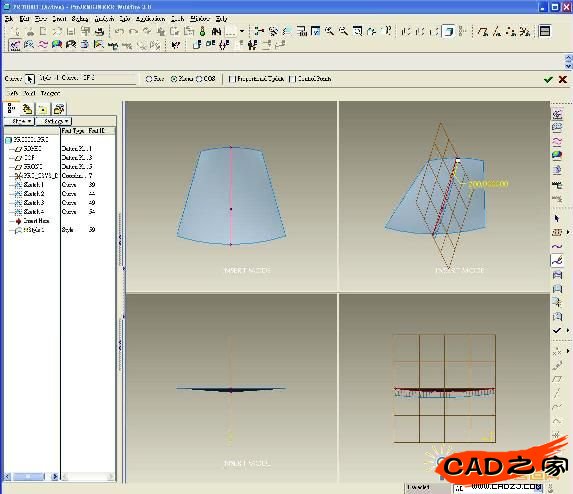Cancel the curve with the red X
The height and width of the screenshot is (494, 573).
coord(563,79)
